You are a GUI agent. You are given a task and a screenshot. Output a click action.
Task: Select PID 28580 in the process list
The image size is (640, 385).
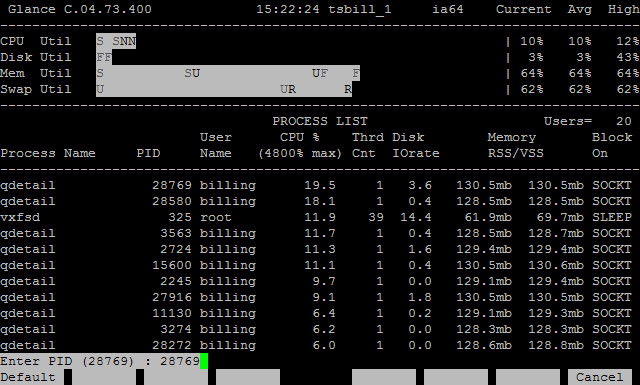click(172, 201)
